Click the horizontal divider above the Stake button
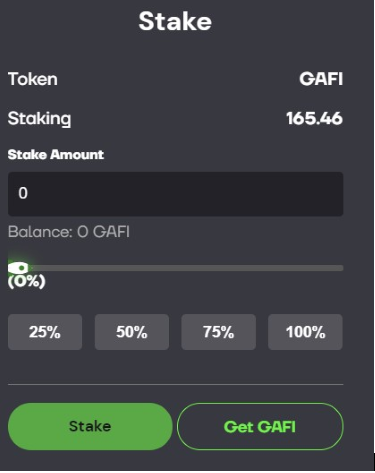Screen dimensions: 375x473 176,384
